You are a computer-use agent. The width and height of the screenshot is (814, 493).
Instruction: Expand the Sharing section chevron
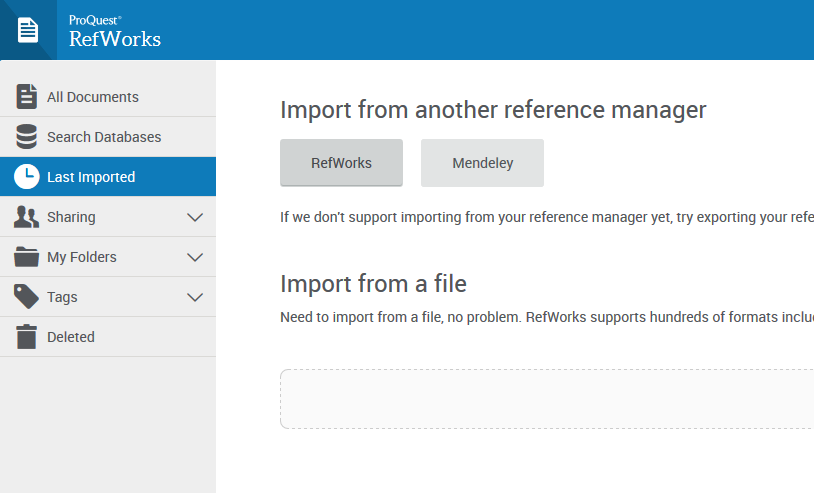click(195, 217)
